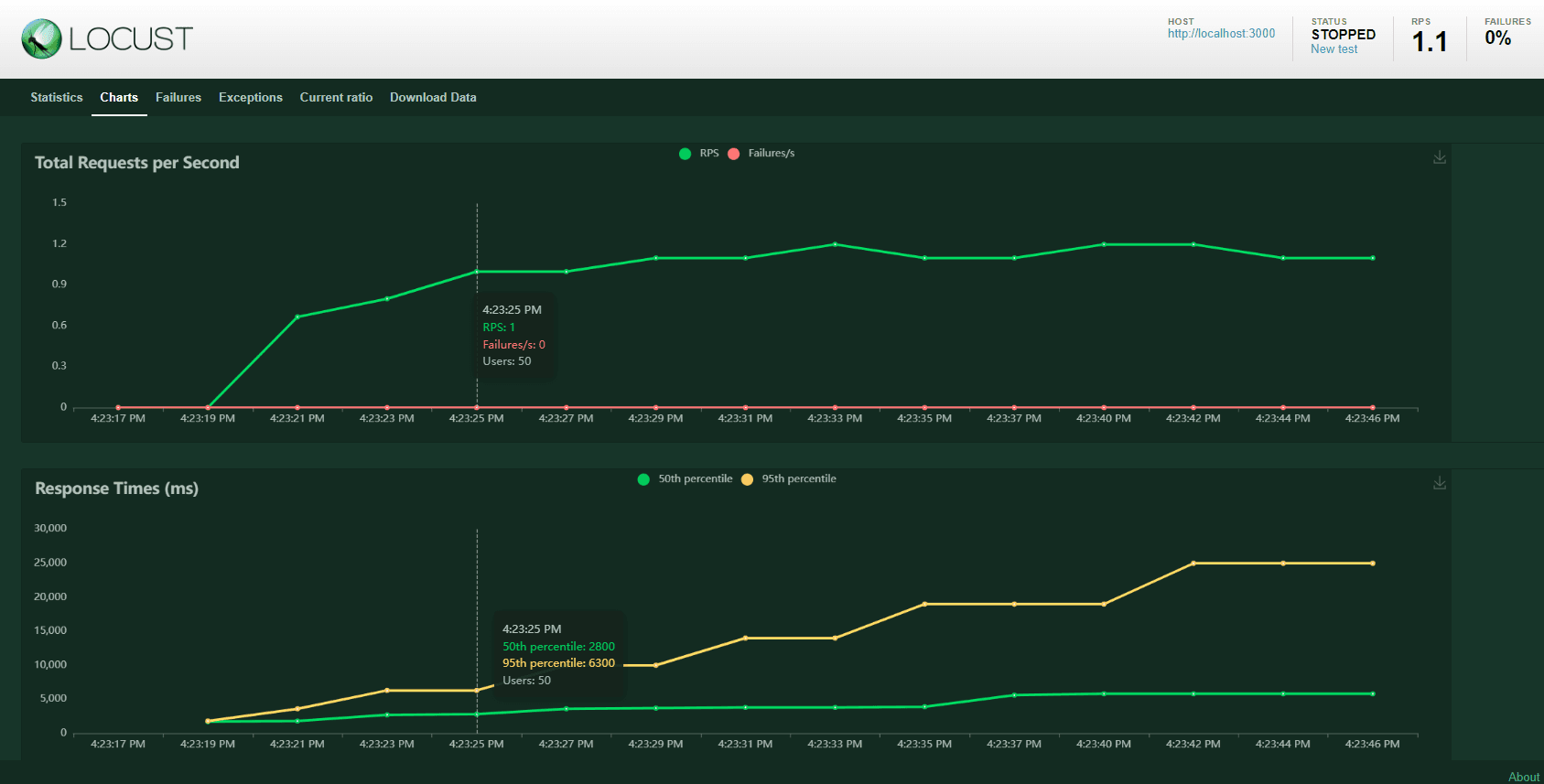Open the http://localhost:3000 host link
Image resolution: width=1544 pixels, height=784 pixels.
[x=1221, y=34]
